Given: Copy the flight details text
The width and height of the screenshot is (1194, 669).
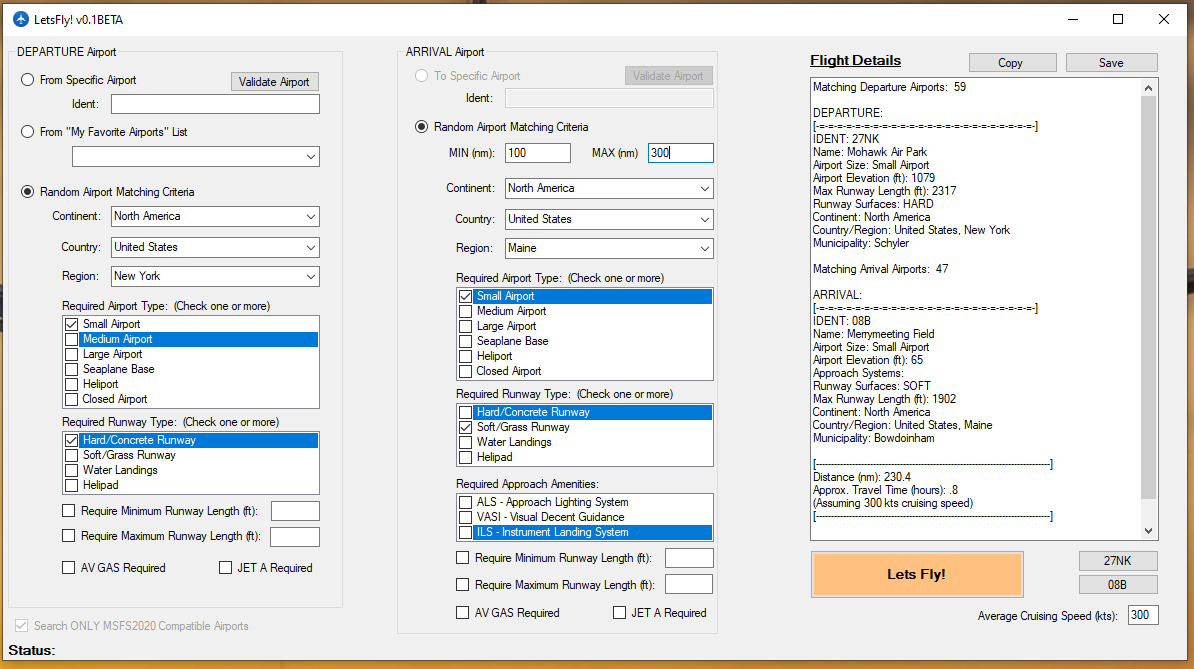Looking at the screenshot, I should (x=1010, y=63).
